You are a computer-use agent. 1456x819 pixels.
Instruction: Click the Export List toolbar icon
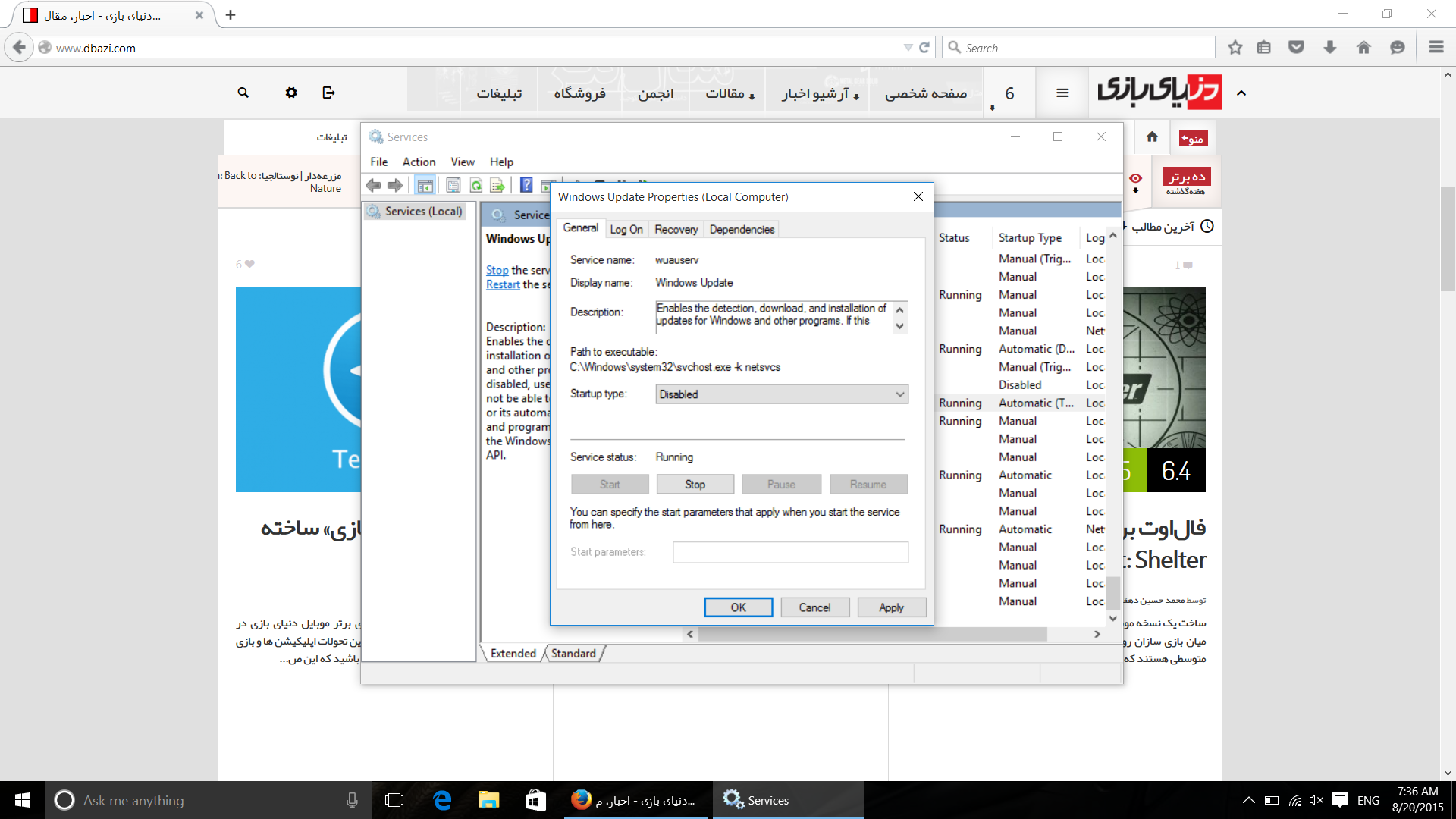click(x=497, y=185)
